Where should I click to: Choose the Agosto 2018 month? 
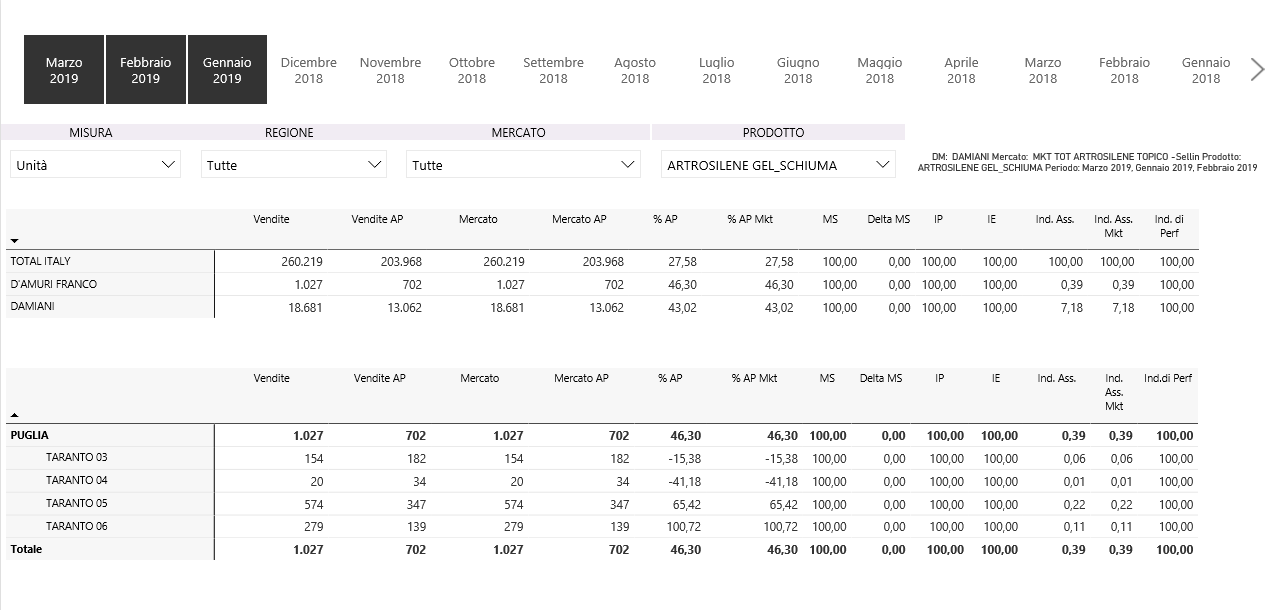pyautogui.click(x=635, y=70)
